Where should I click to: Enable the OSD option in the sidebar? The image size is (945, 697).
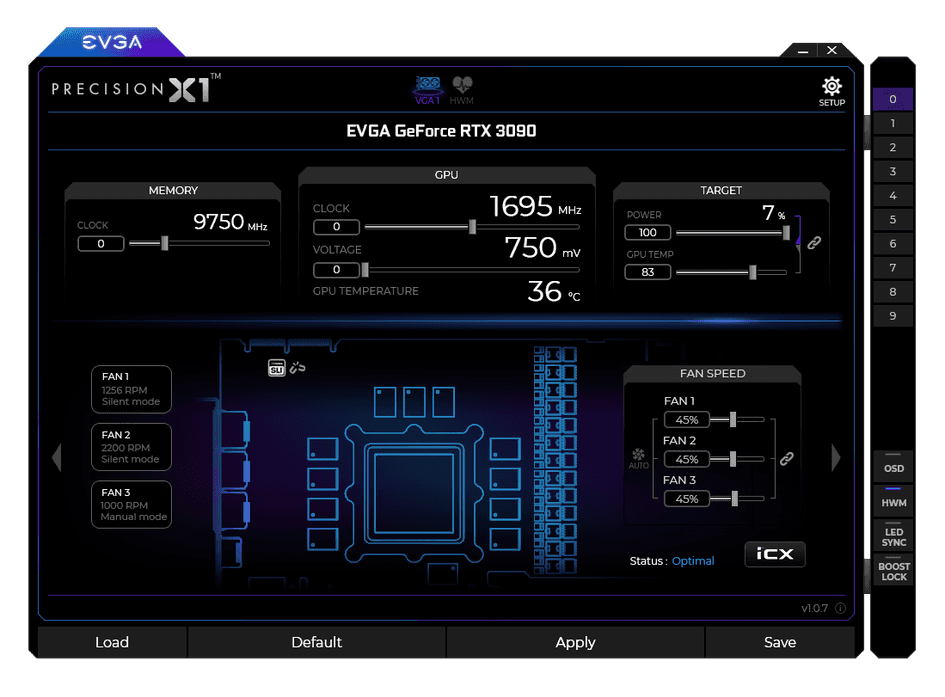(x=892, y=466)
